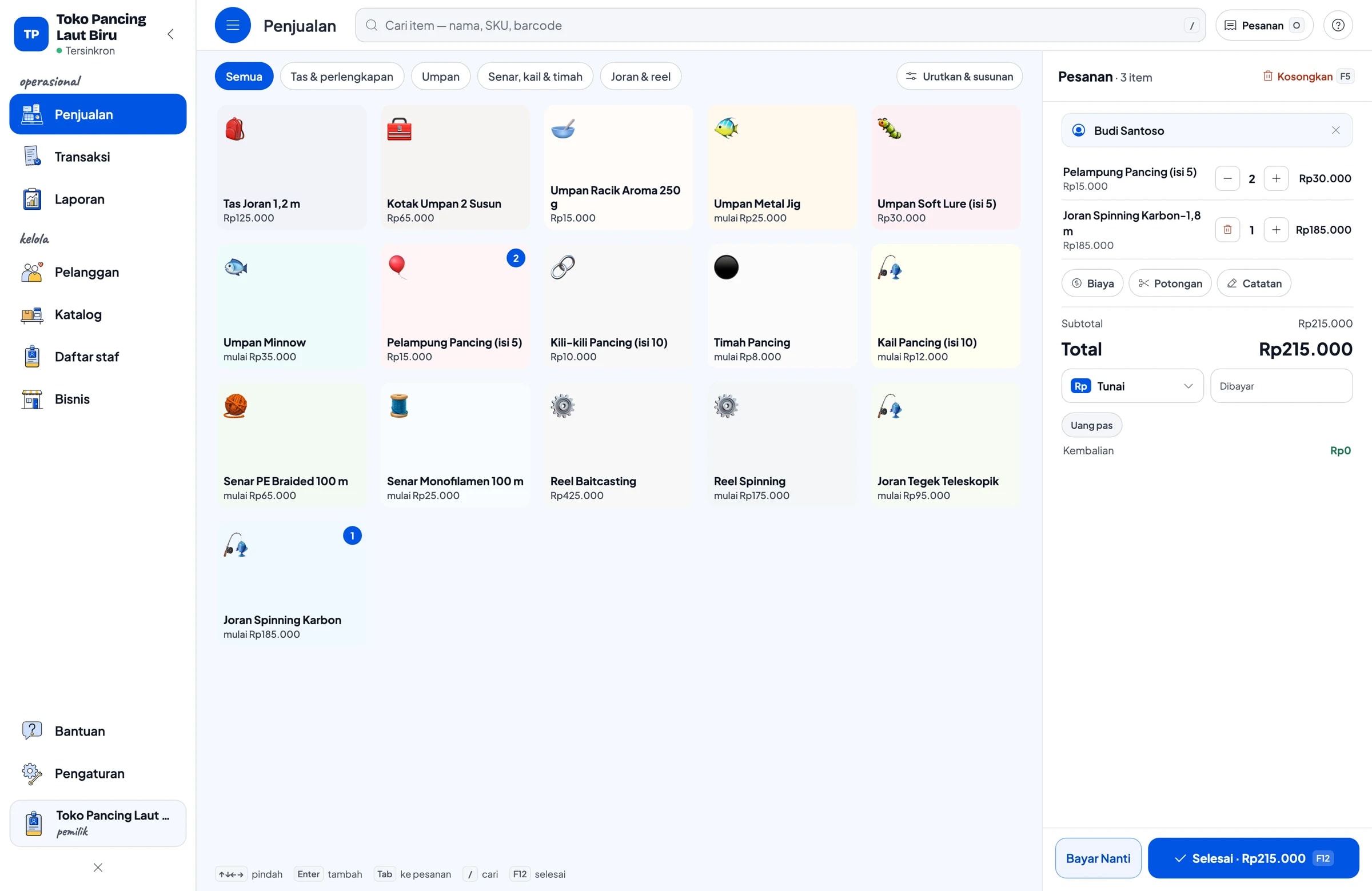Filter by Joran & reel category
The width and height of the screenshot is (1372, 891).
(640, 77)
